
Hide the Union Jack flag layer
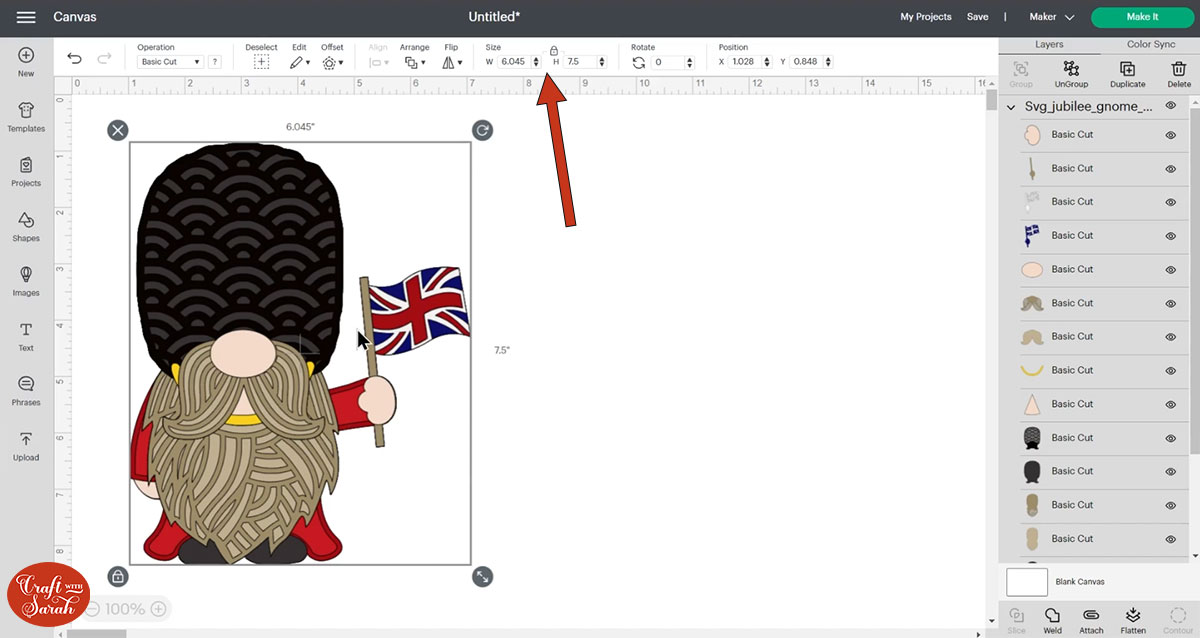coord(1170,235)
